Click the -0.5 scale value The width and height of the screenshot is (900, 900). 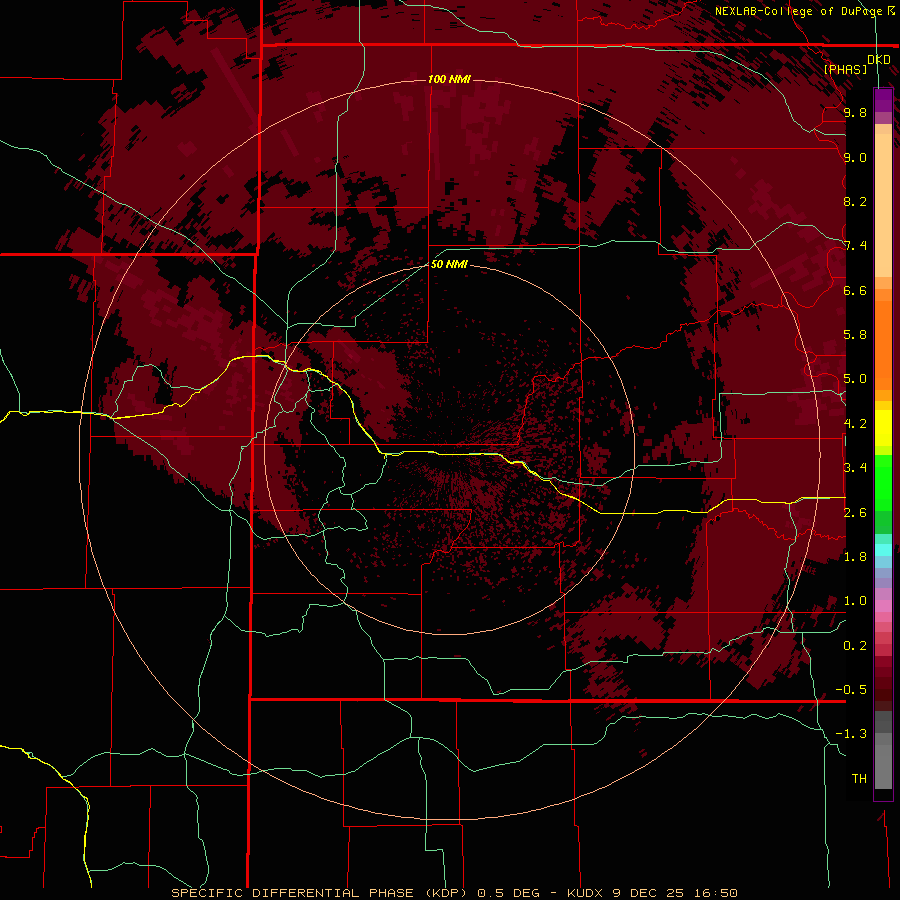(851, 690)
